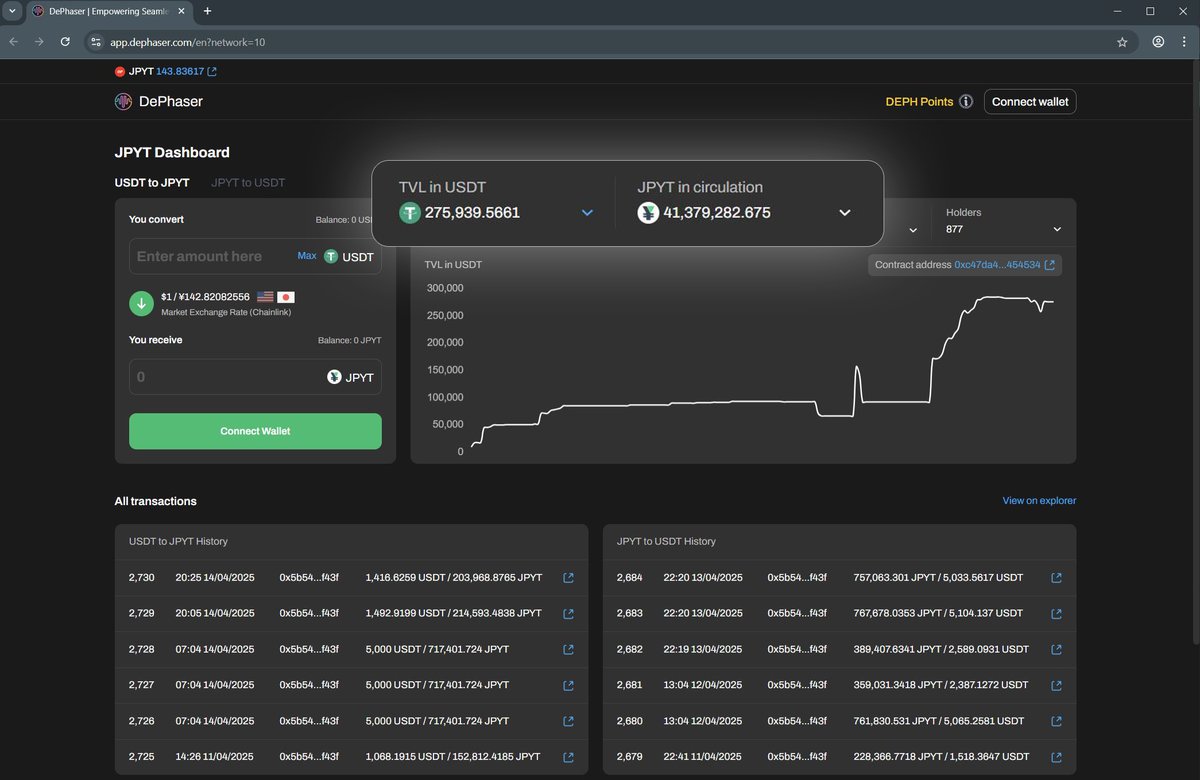Click the green Connect Wallet button
The height and width of the screenshot is (780, 1200).
click(255, 431)
